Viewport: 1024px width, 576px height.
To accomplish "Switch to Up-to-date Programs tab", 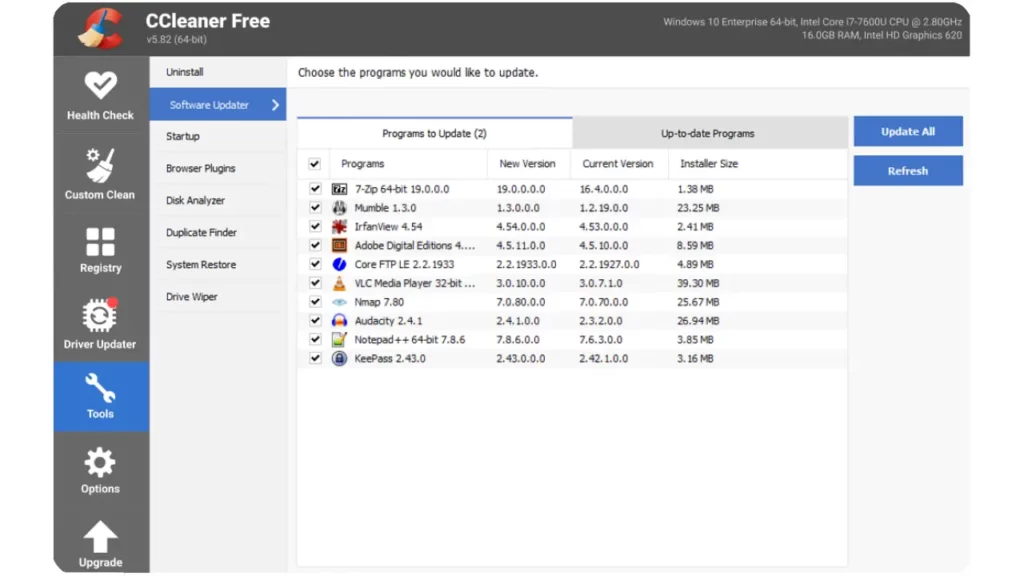I will (x=707, y=133).
